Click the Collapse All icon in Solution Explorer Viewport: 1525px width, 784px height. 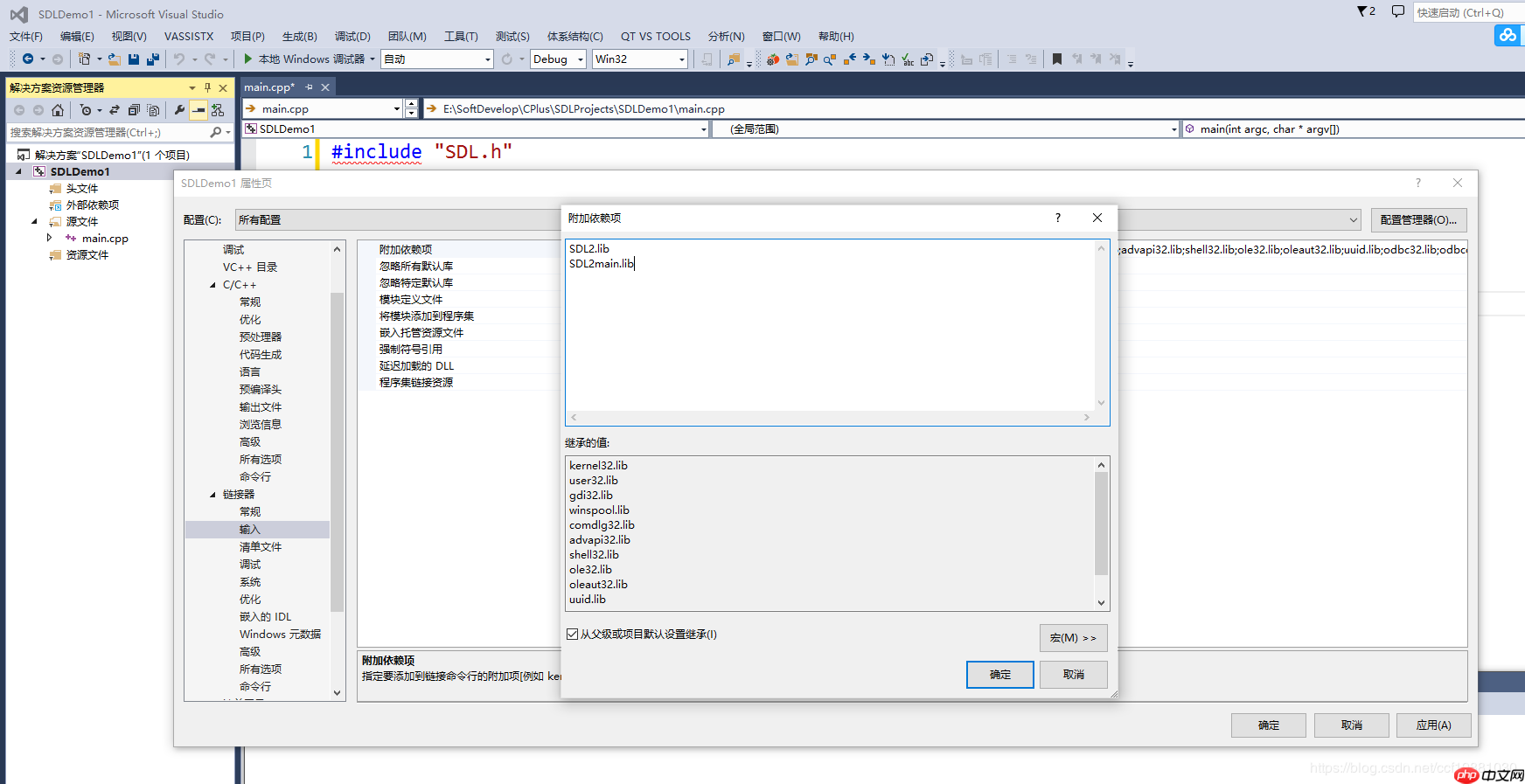[x=134, y=110]
